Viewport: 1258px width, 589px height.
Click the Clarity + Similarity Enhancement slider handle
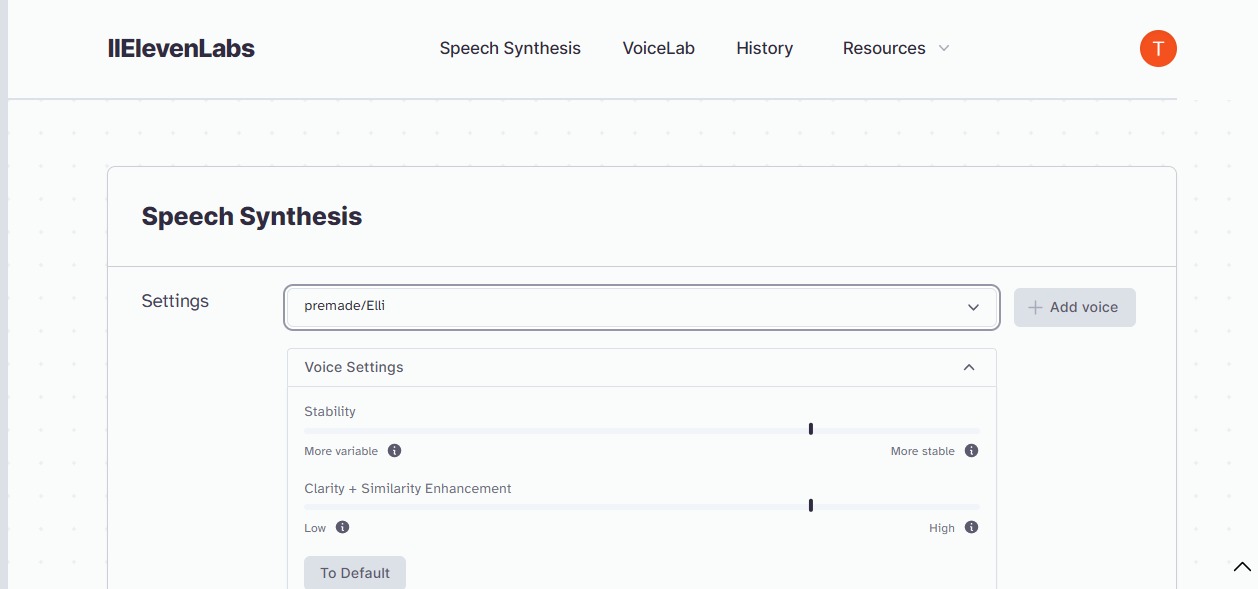pos(810,505)
